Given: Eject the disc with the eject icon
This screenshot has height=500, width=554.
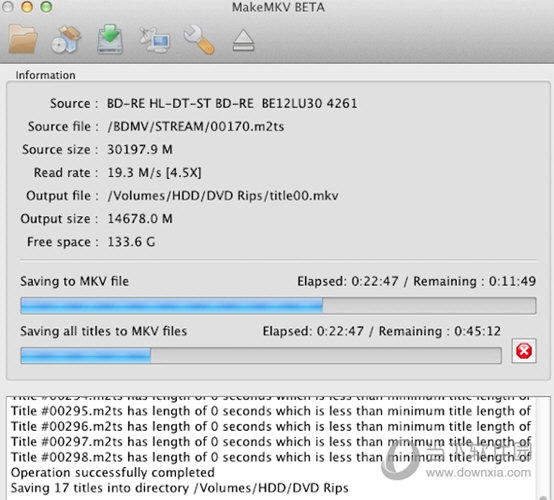Looking at the screenshot, I should [243, 41].
